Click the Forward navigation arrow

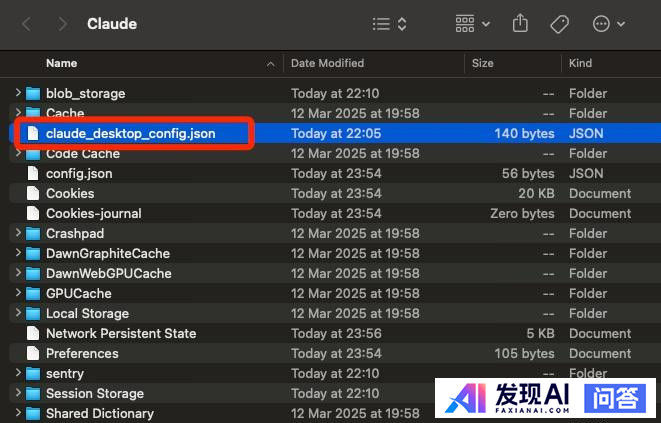[62, 23]
